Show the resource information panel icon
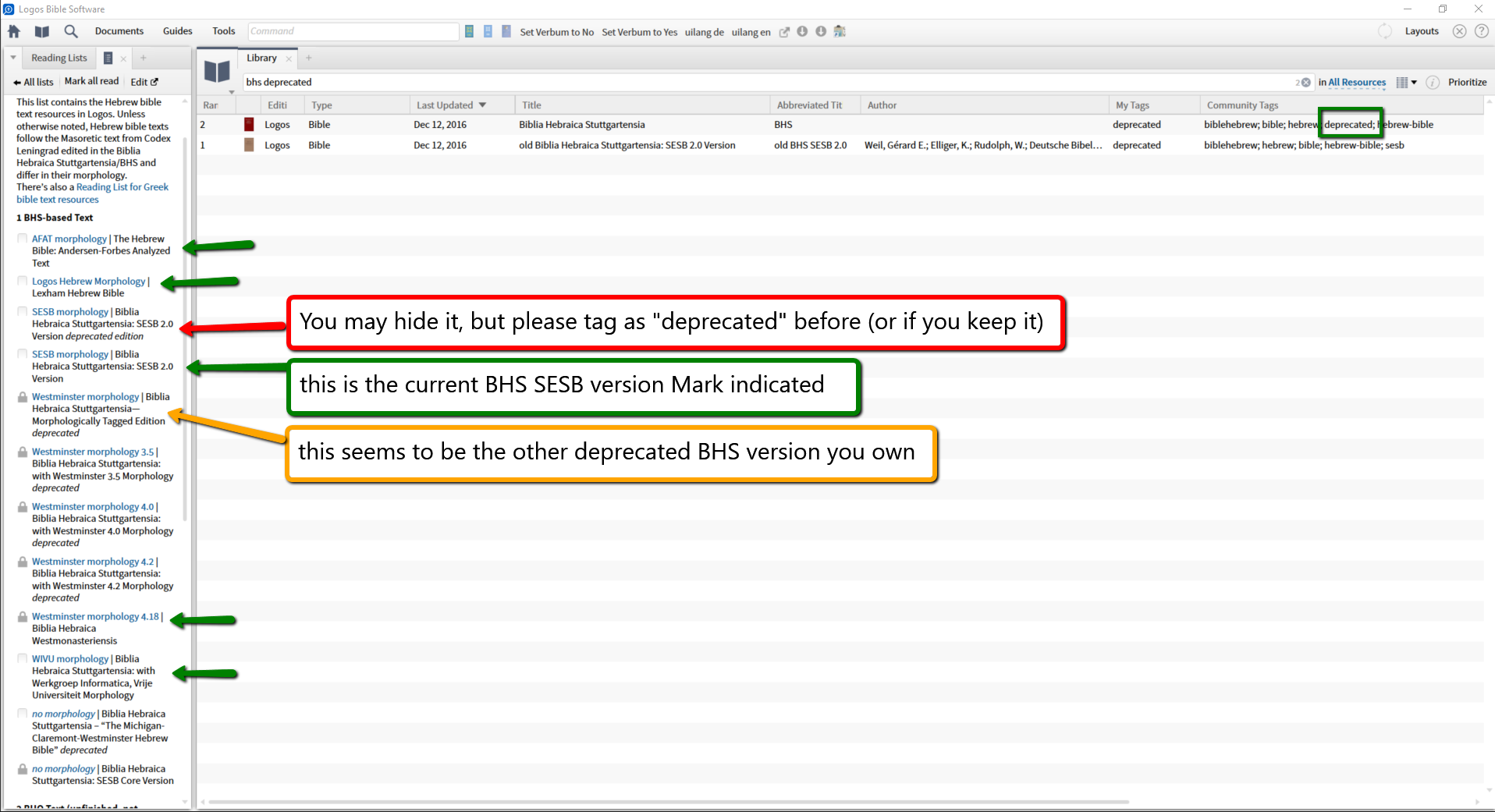The width and height of the screenshot is (1495, 812). (1433, 82)
